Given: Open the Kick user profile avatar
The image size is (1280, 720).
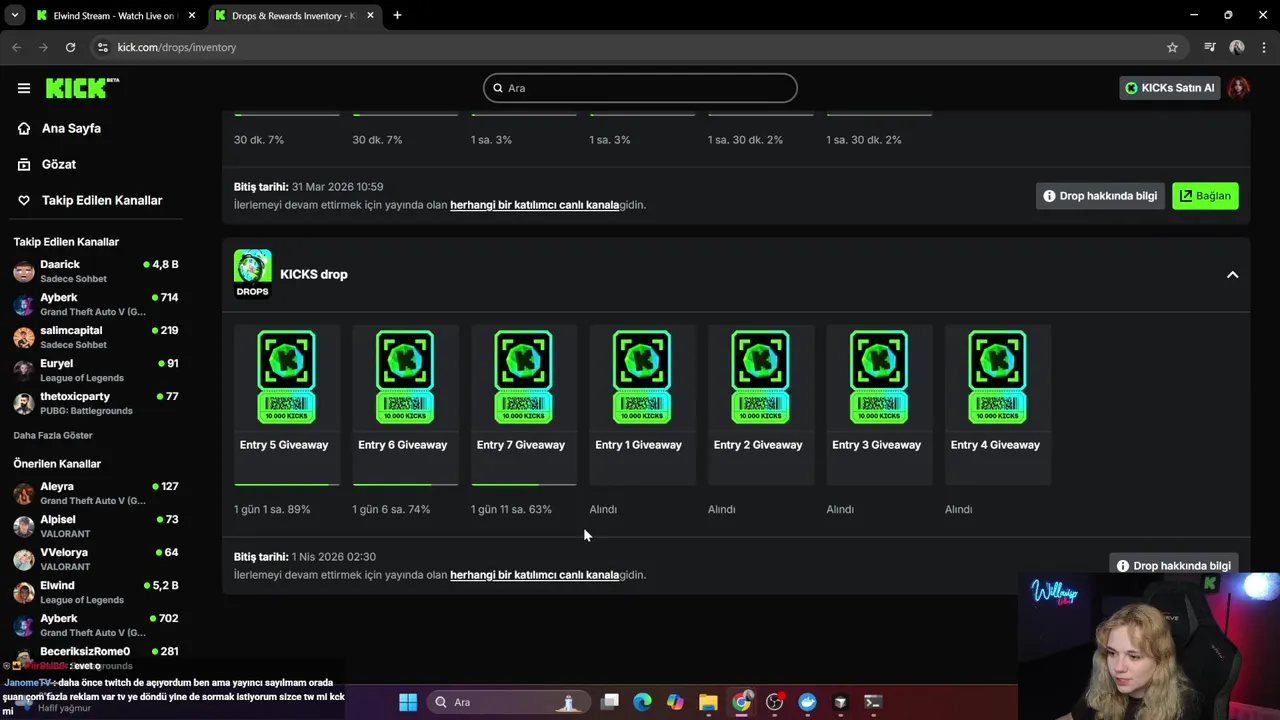Looking at the screenshot, I should 1238,88.
